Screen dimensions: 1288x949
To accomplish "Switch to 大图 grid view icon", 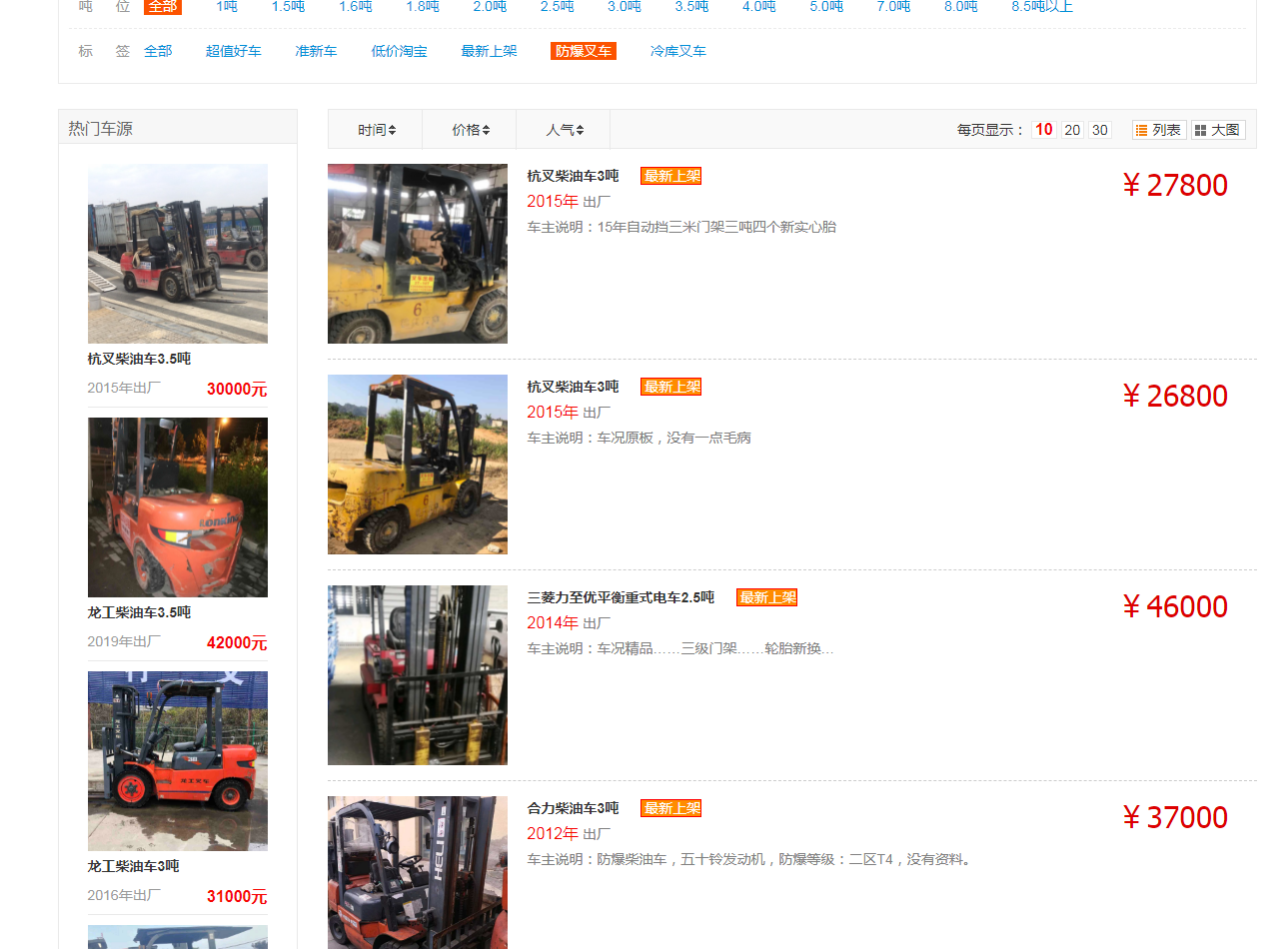I will click(1217, 130).
